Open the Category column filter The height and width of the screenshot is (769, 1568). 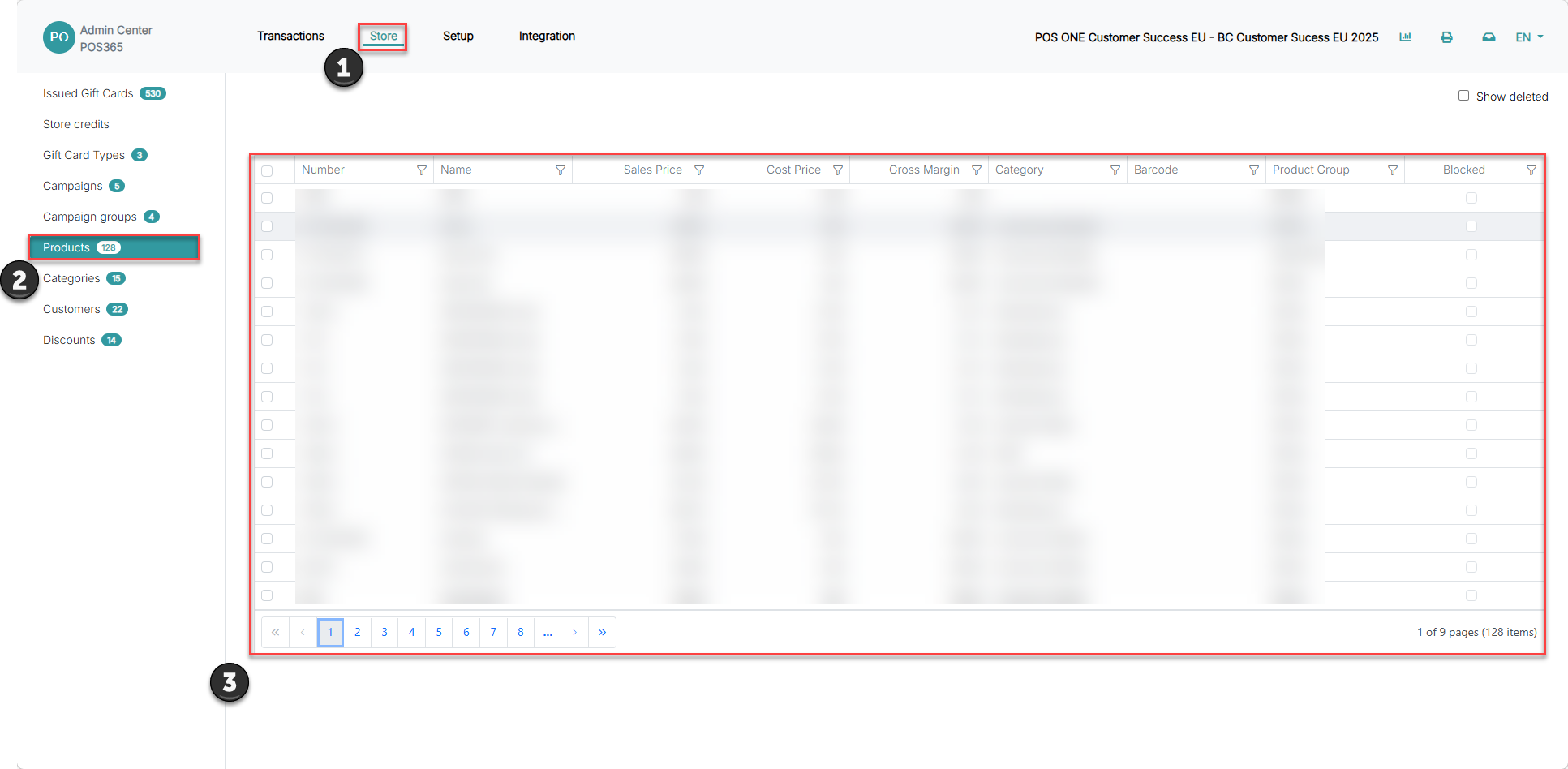1115,170
